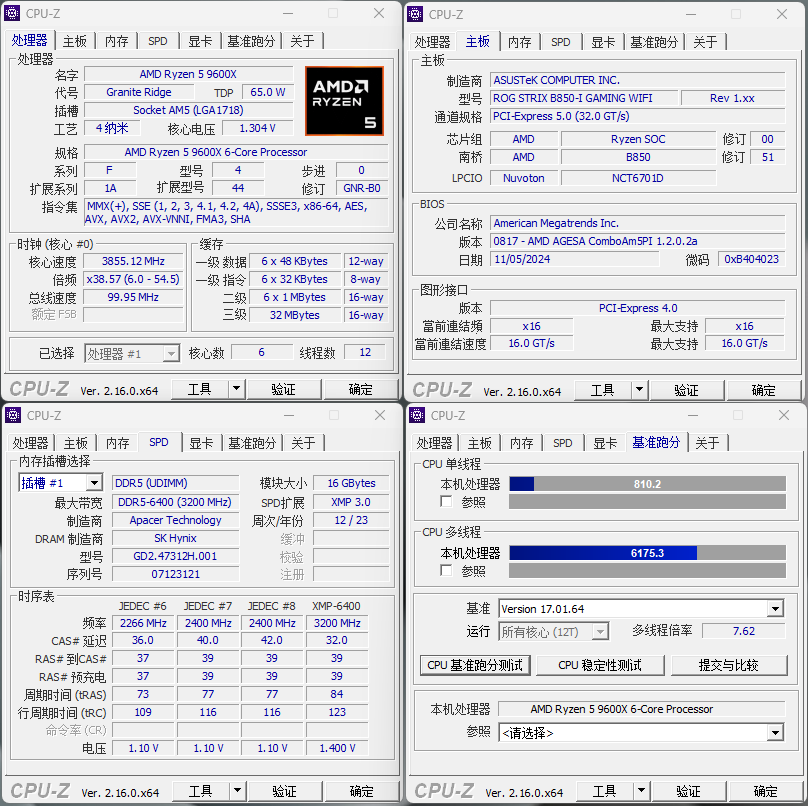This screenshot has width=808, height=806.
Task: Click CPU-Z app icon in mainboard window title bar
Action: point(415,14)
